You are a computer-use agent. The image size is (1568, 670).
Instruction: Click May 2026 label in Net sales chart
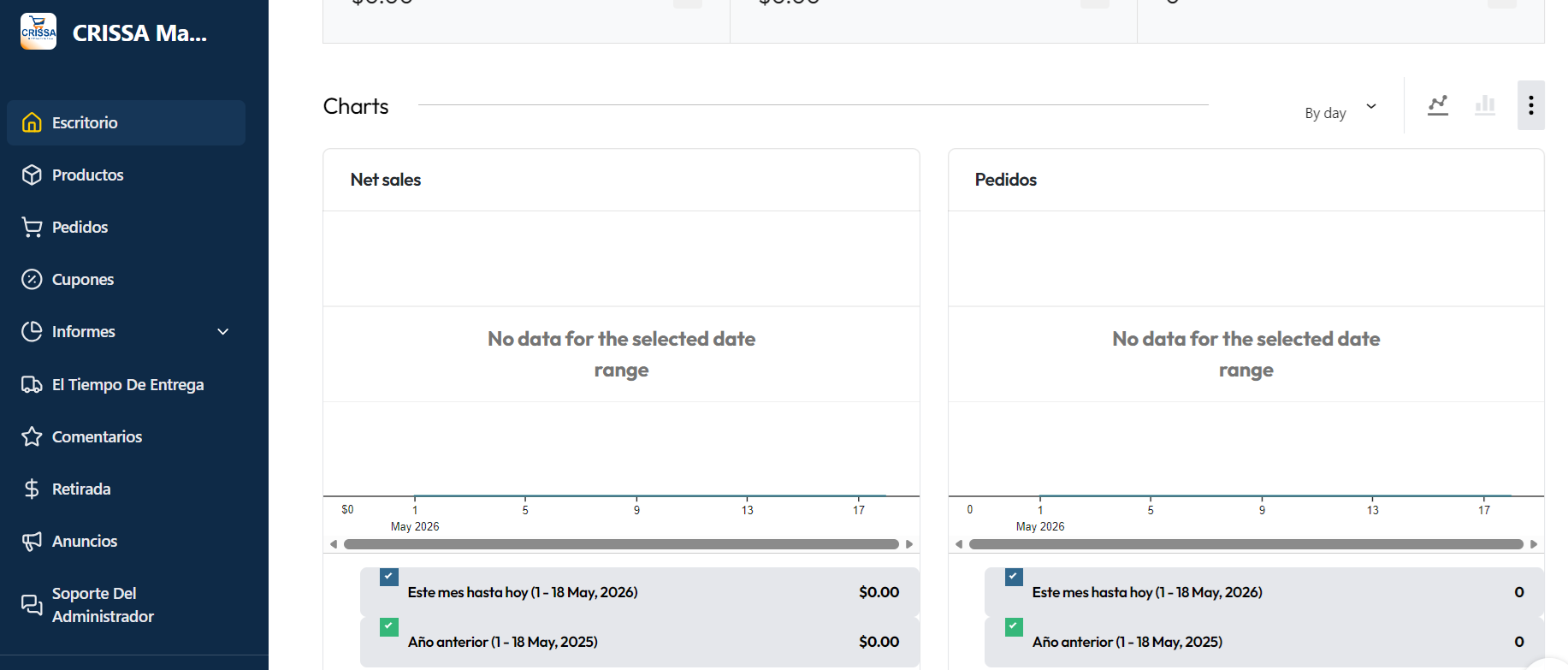pyautogui.click(x=415, y=526)
